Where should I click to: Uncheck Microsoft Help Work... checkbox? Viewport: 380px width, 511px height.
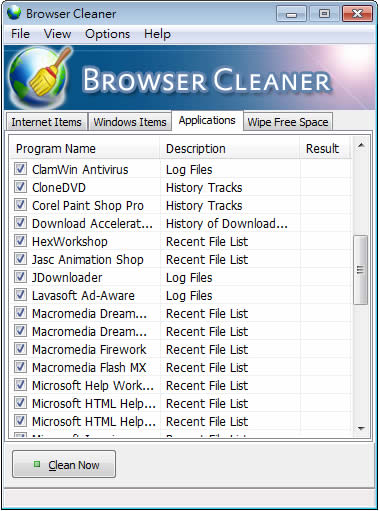(x=20, y=385)
